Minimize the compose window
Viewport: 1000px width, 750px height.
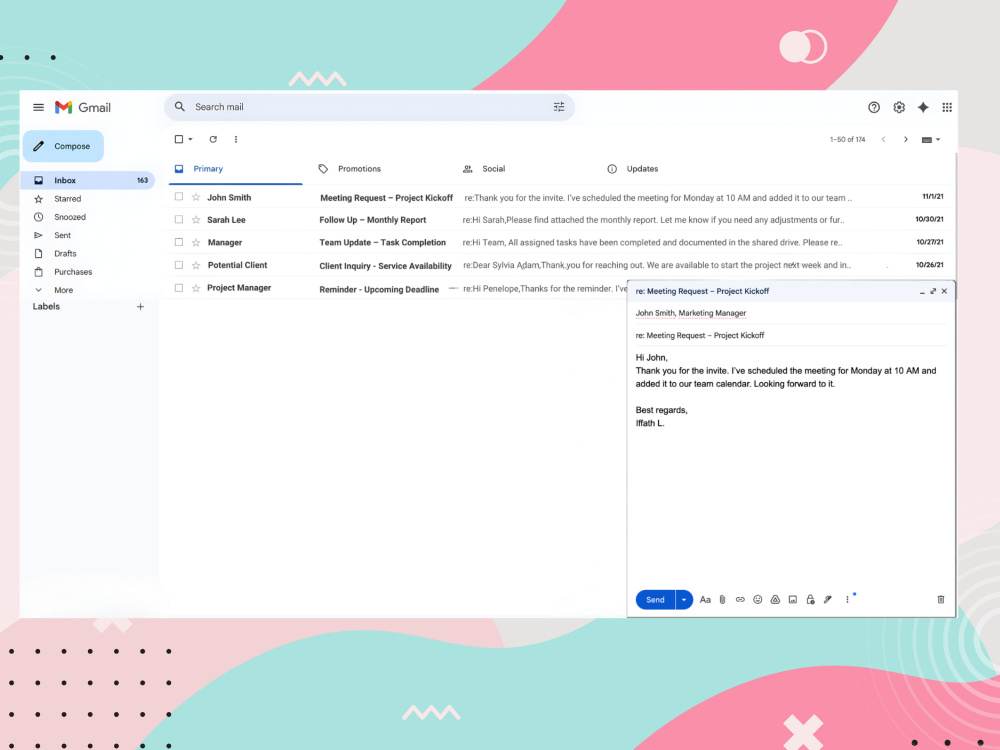(x=922, y=291)
